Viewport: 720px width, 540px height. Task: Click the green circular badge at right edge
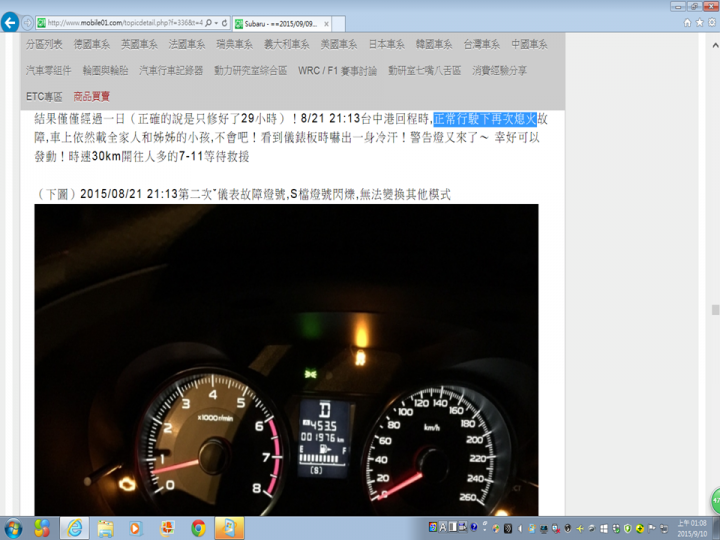[715, 501]
